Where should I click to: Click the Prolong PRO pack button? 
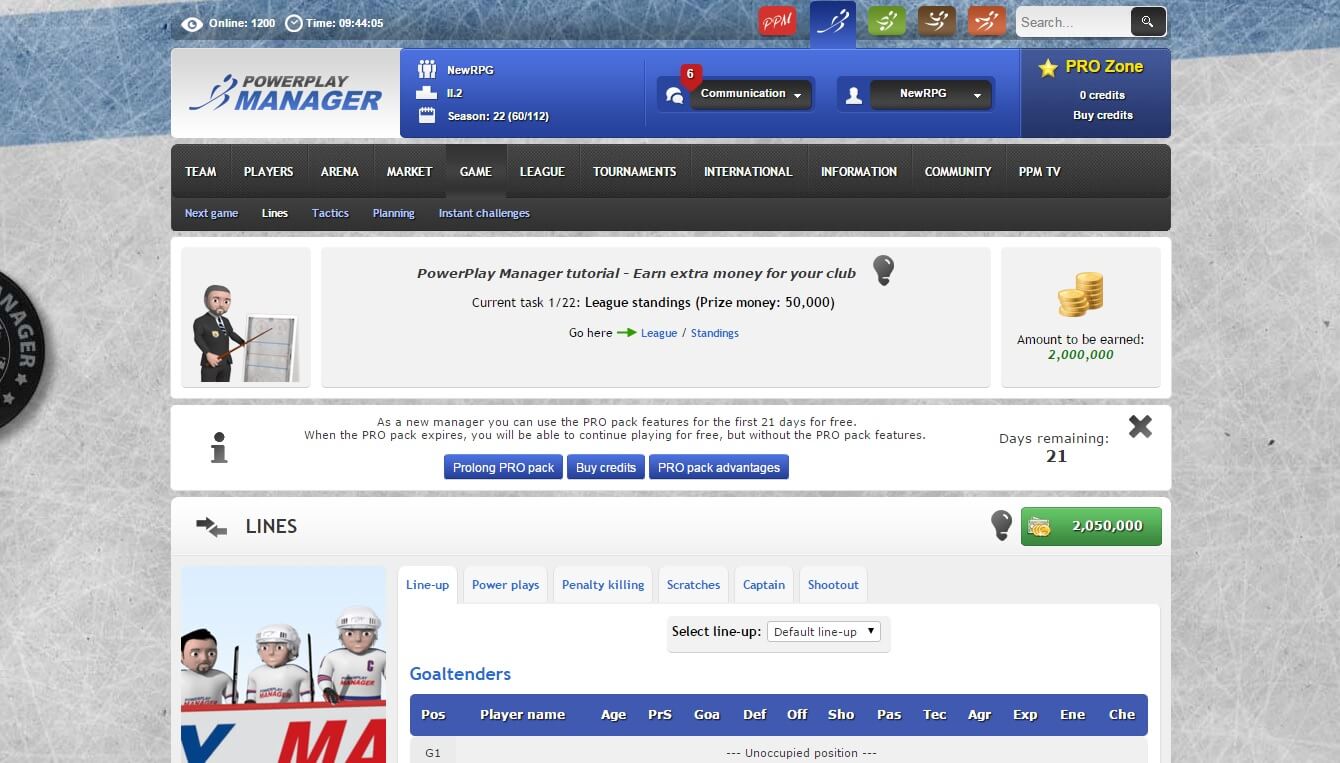(x=503, y=467)
